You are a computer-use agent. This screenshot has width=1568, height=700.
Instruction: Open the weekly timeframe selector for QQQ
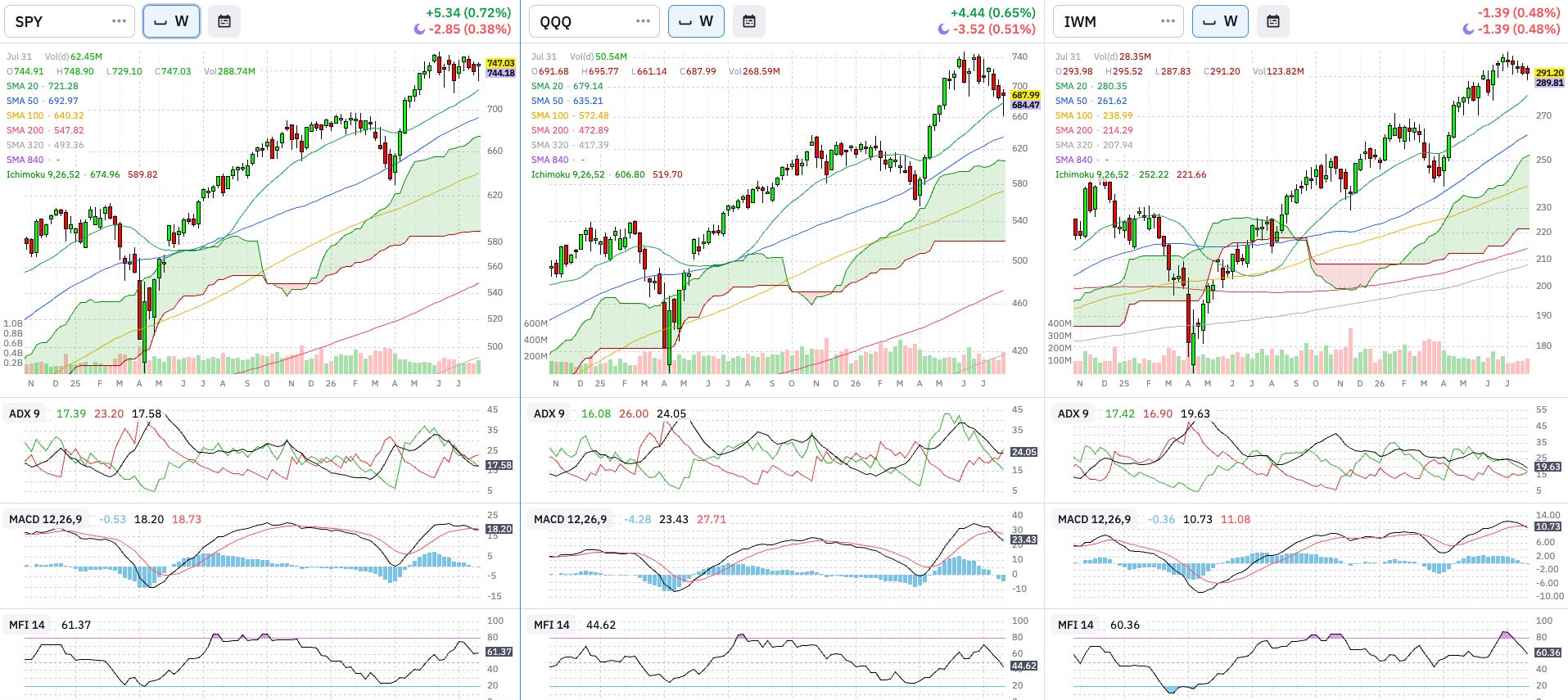(696, 21)
